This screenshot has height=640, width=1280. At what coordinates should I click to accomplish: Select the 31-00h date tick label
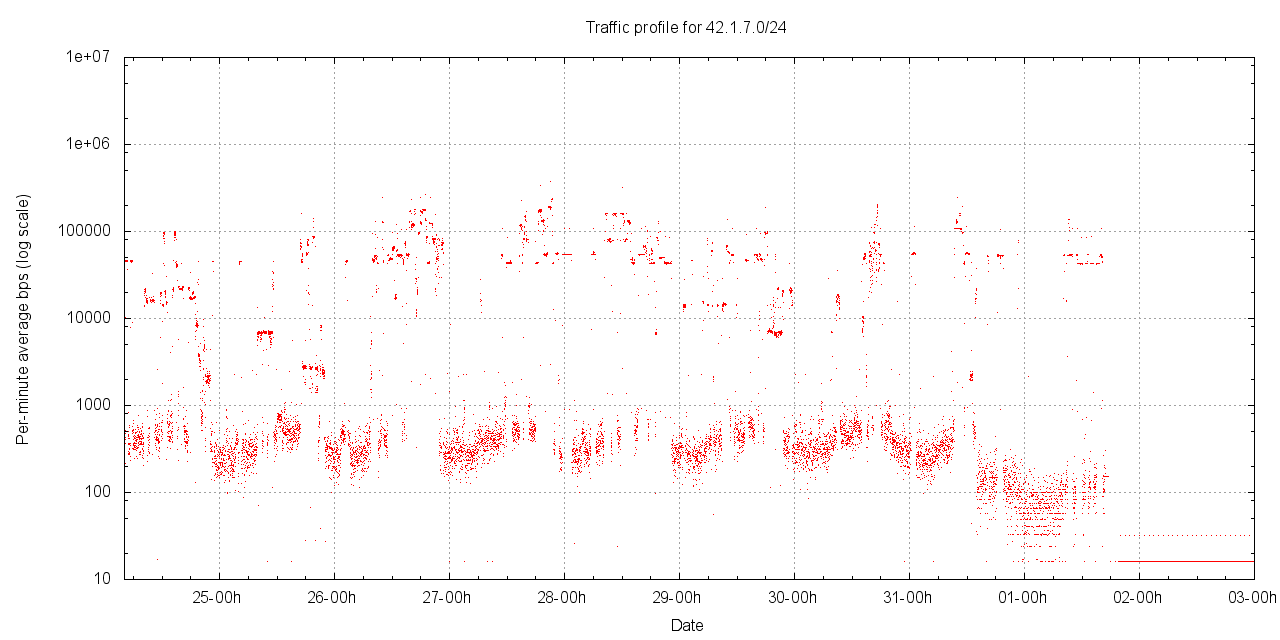pos(908,598)
